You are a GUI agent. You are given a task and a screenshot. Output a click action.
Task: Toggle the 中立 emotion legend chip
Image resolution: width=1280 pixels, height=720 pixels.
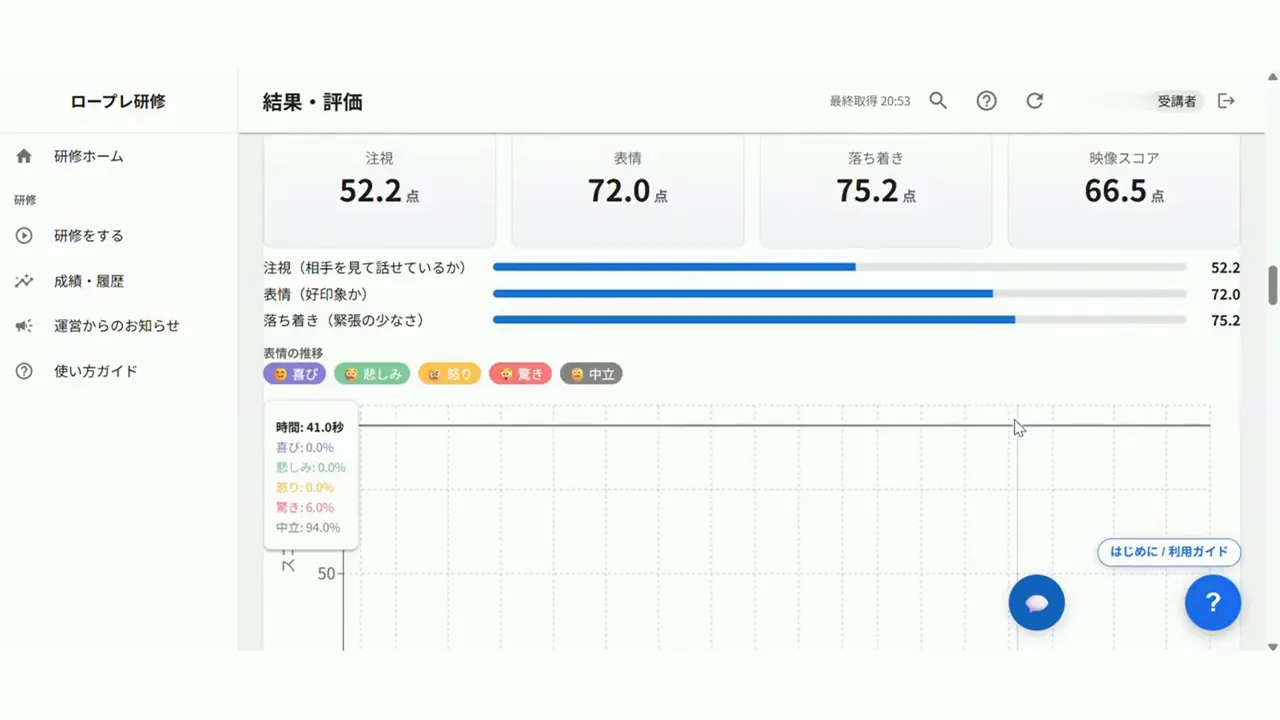pyautogui.click(x=591, y=374)
